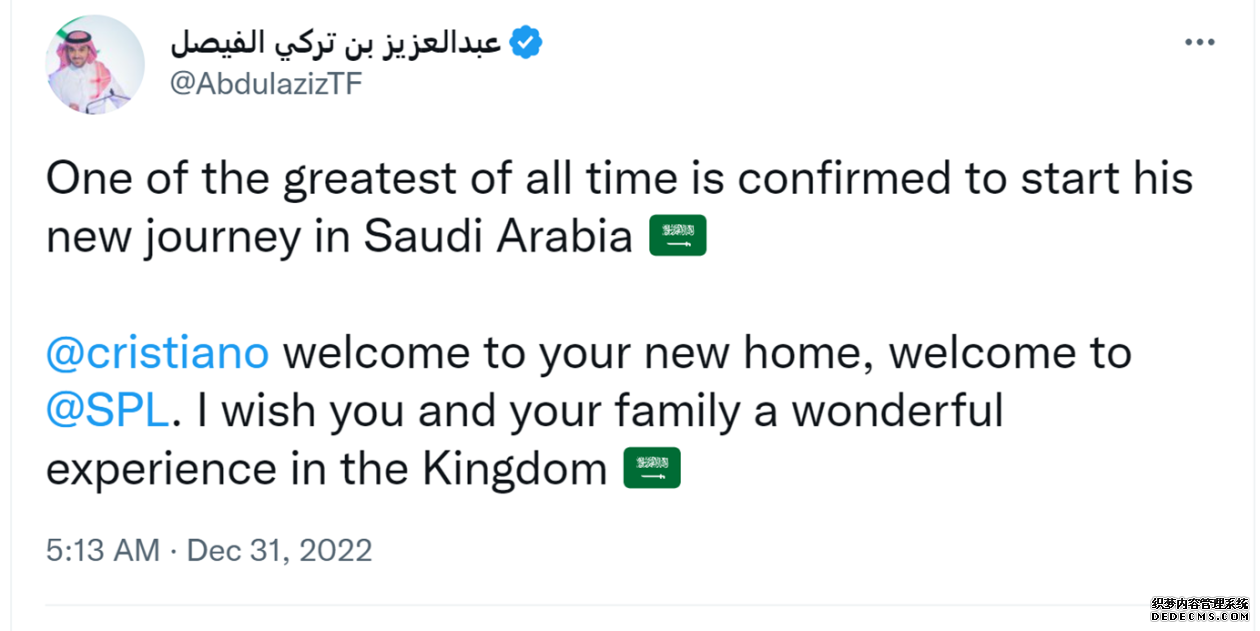The height and width of the screenshot is (631, 1260).
Task: Click the words 'Saudi Arabia' in the tweet
Action: 499,236
